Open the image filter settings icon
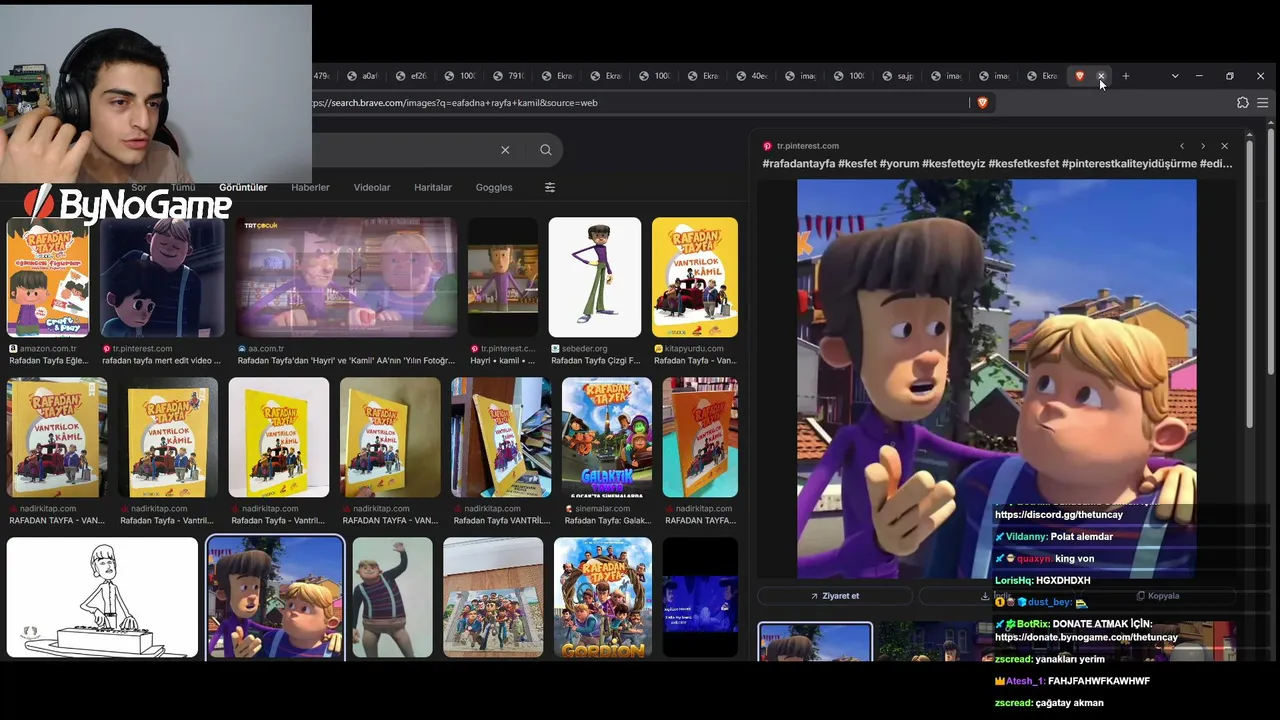 pyautogui.click(x=549, y=187)
